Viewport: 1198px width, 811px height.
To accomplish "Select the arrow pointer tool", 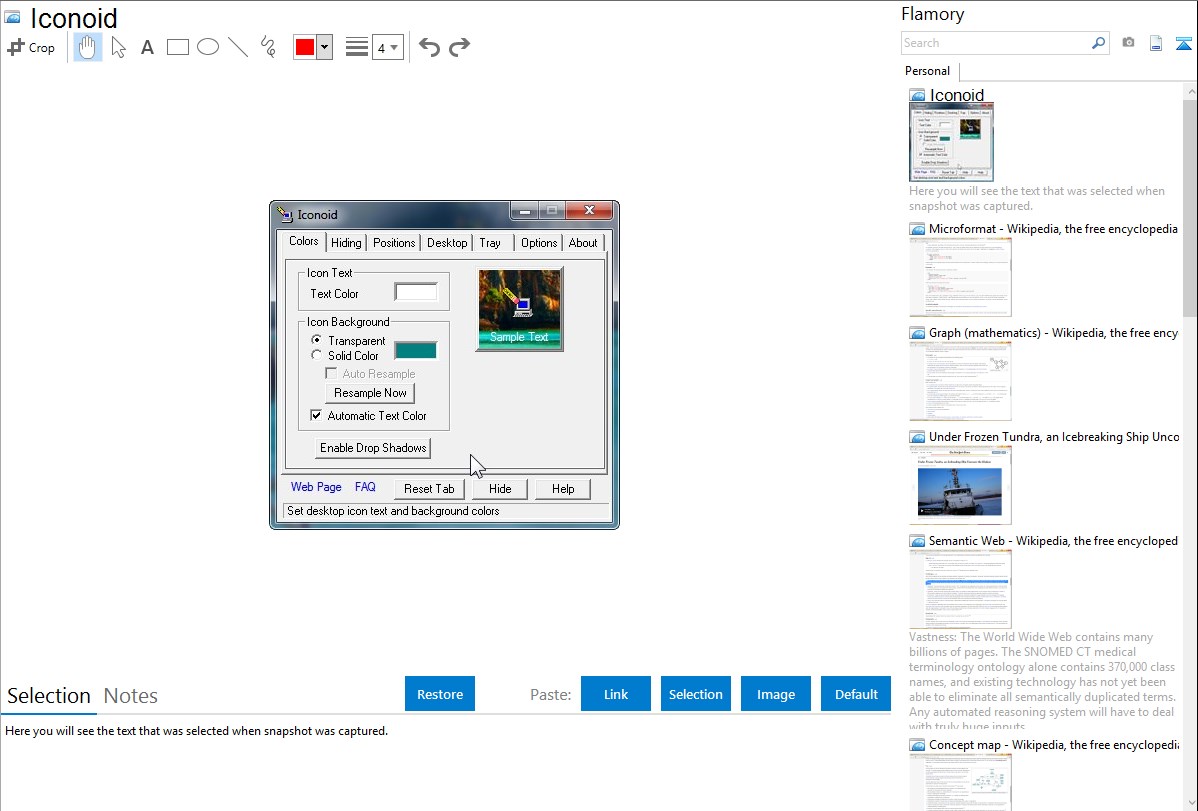I will click(118, 47).
